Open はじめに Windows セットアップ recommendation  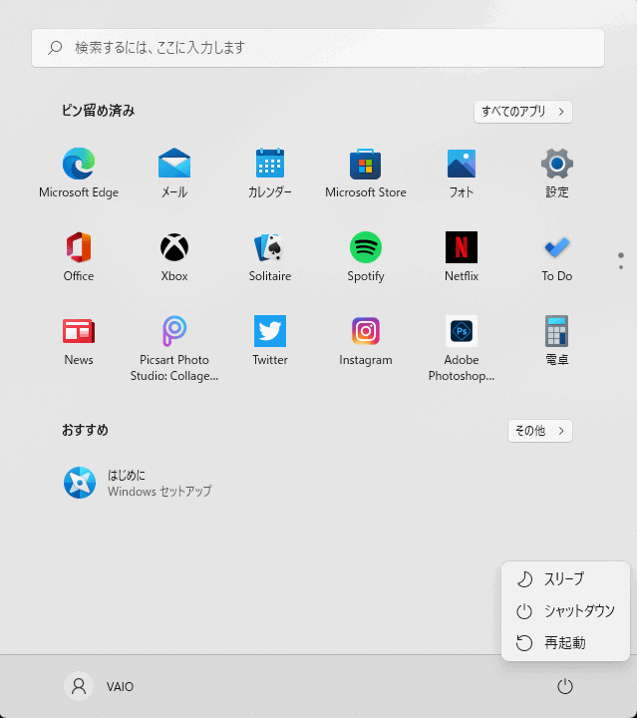click(x=138, y=483)
